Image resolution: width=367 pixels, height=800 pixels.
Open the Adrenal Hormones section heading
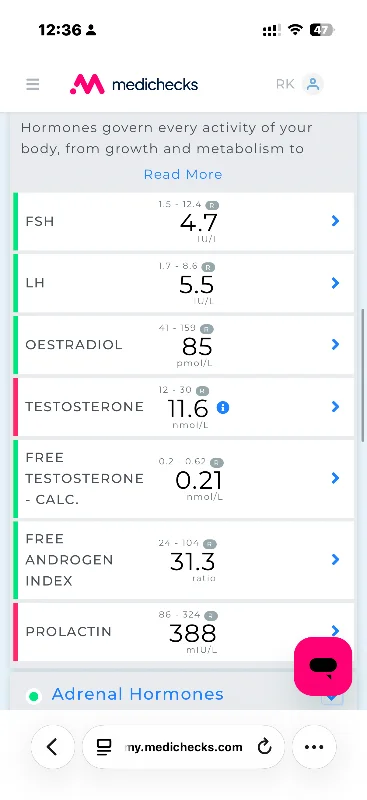click(138, 694)
